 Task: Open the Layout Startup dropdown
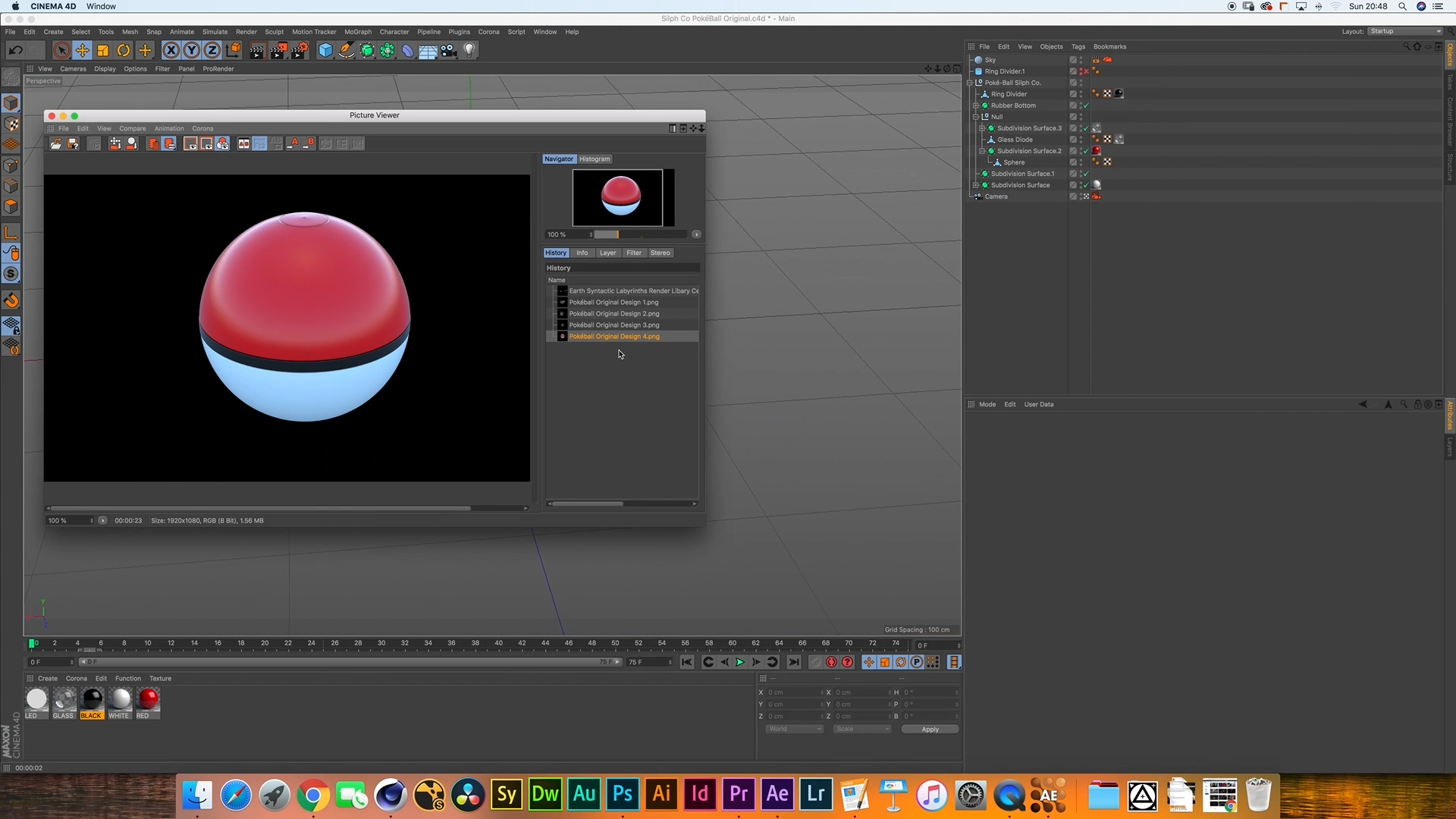pyautogui.click(x=1405, y=32)
